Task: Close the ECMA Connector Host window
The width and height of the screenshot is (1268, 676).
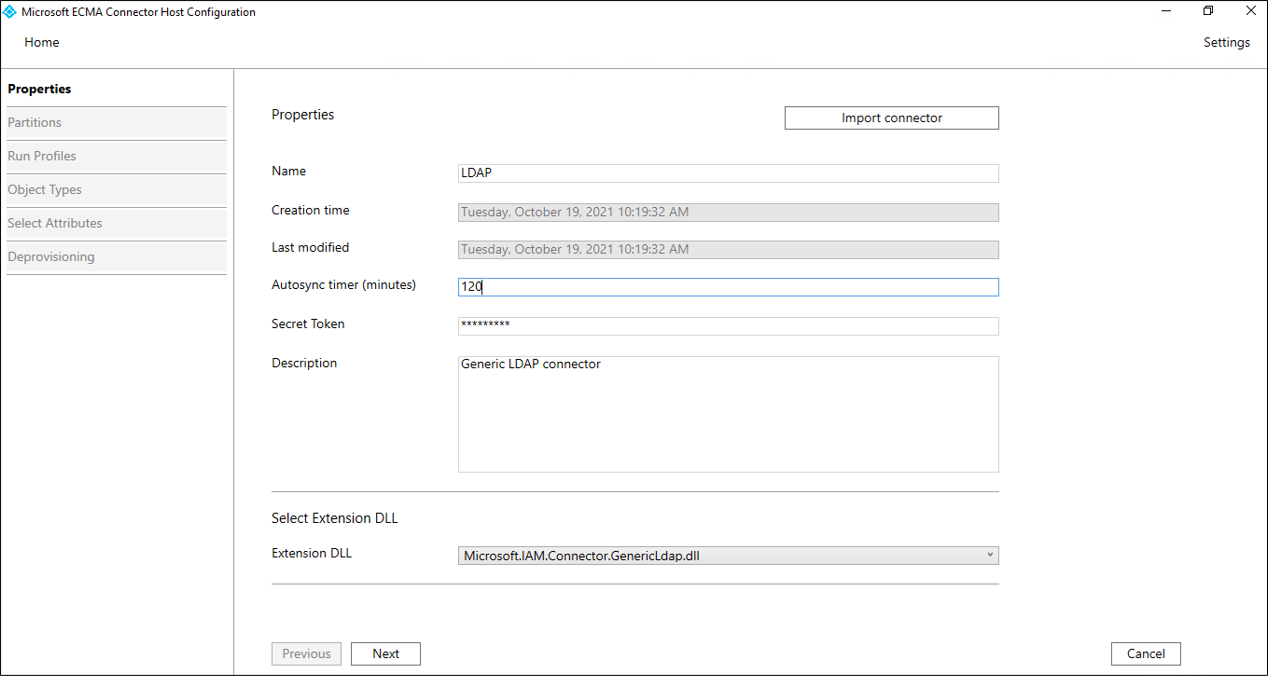Action: coord(1249,11)
